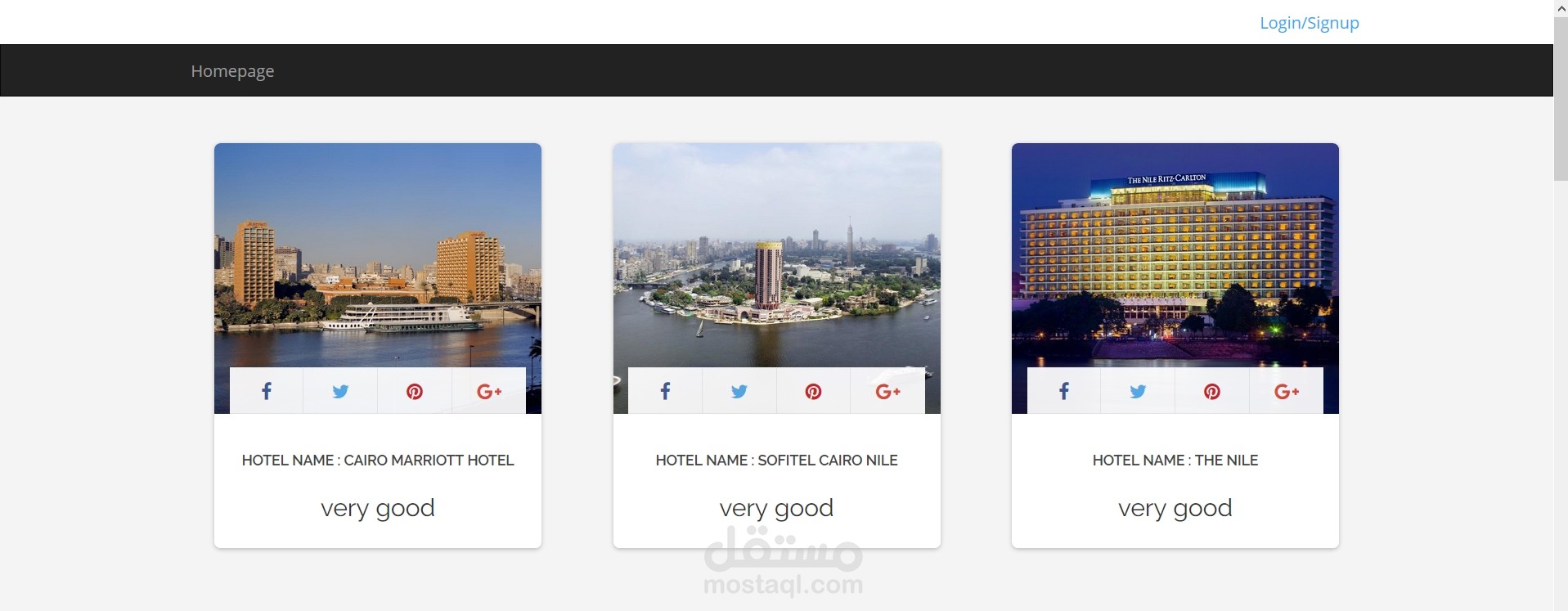The image size is (1568, 611).
Task: Open the Login/Signup link
Action: (x=1309, y=23)
